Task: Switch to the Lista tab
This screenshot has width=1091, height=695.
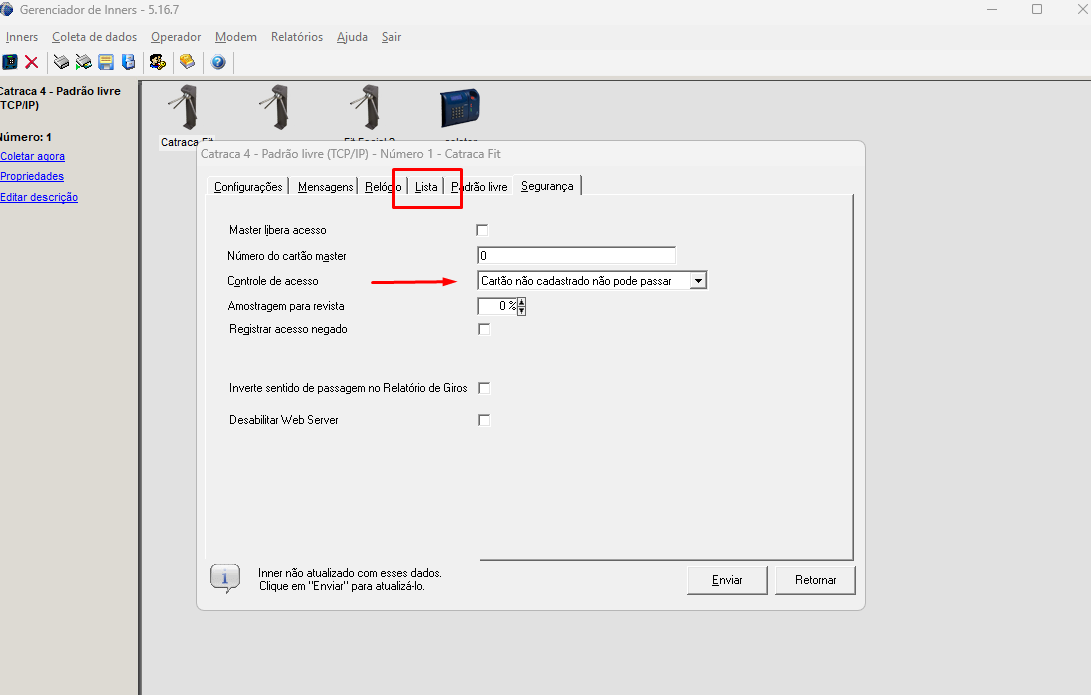Action: pyautogui.click(x=426, y=187)
